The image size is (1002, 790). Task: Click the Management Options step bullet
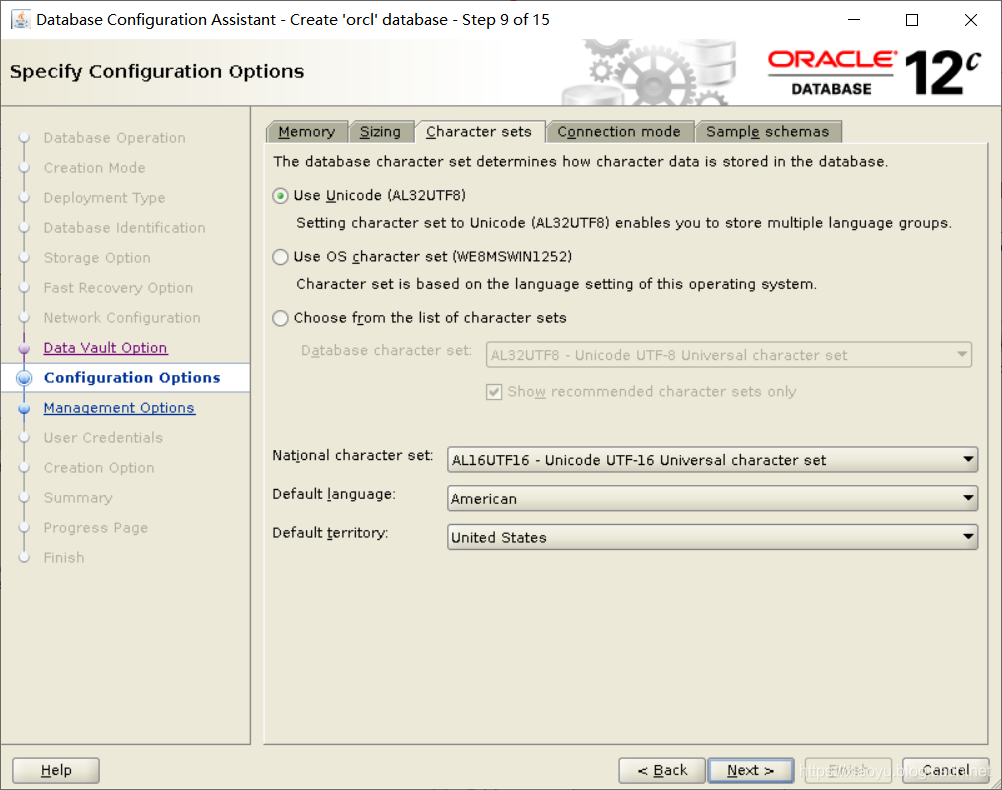(x=24, y=408)
